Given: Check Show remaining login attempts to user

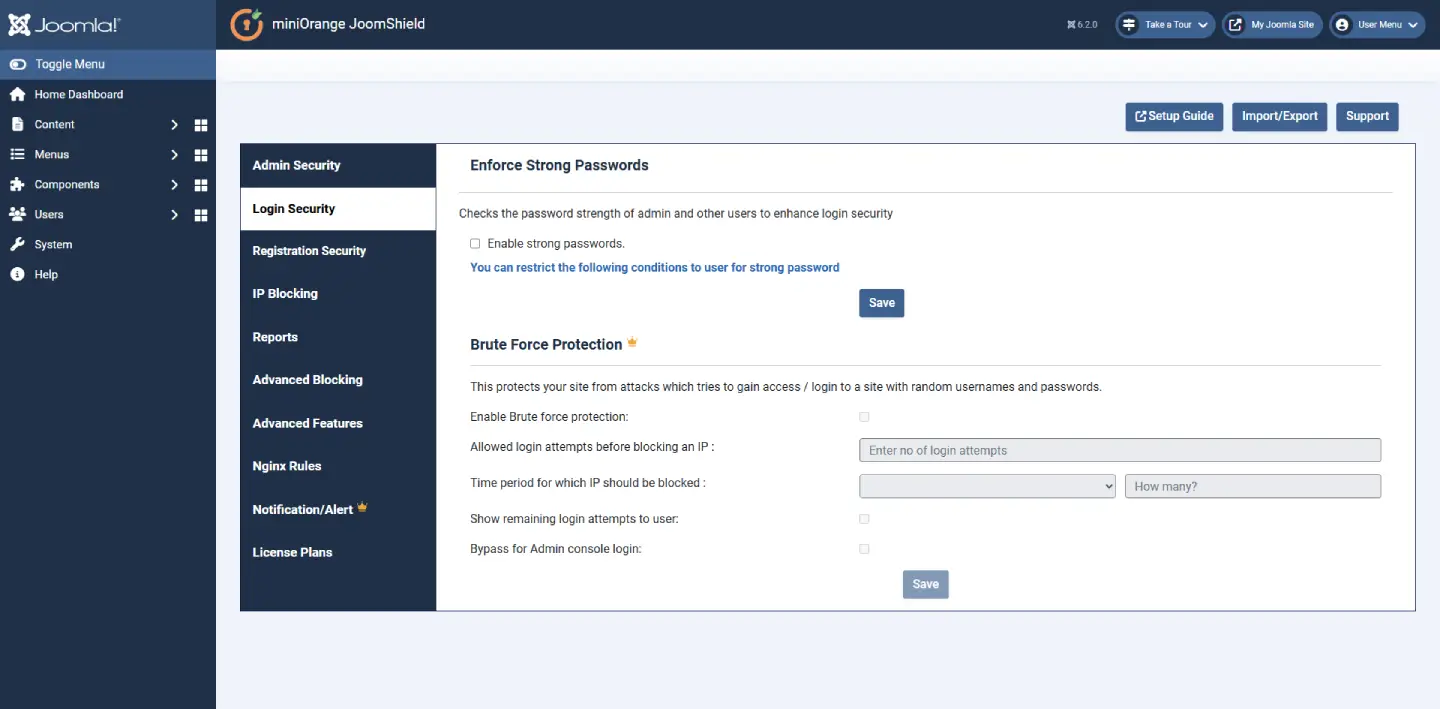Looking at the screenshot, I should (864, 518).
